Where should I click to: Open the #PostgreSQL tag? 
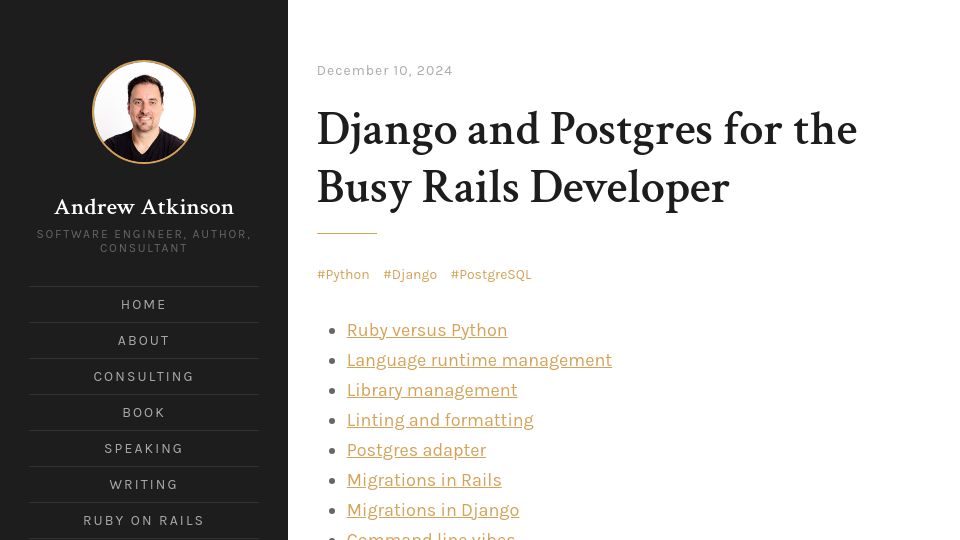491,274
